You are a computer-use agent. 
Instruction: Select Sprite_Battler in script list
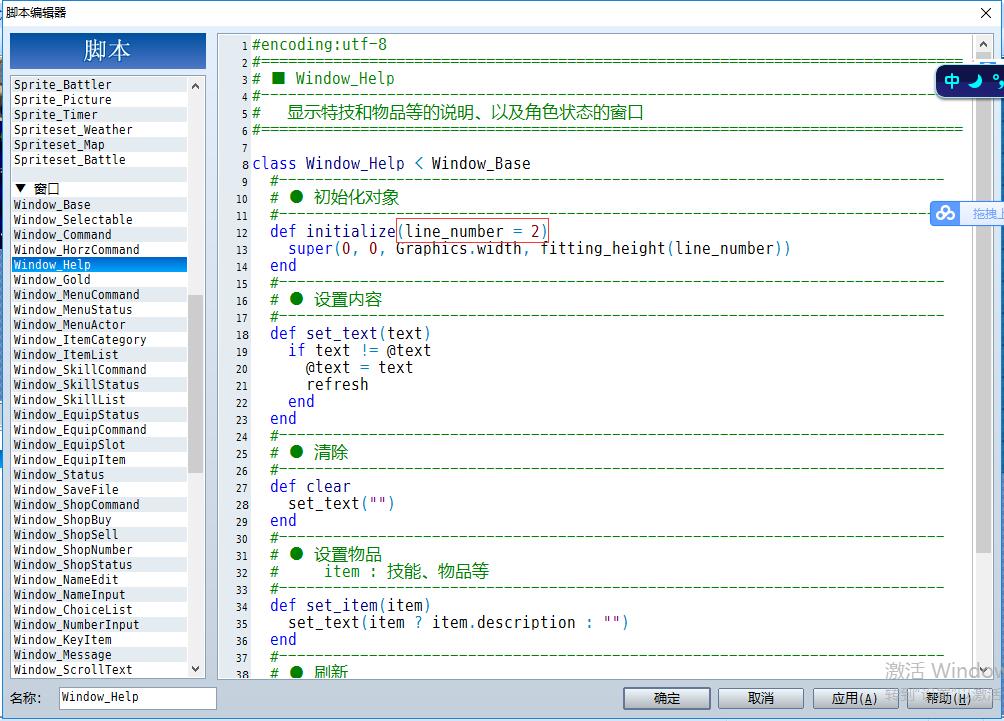pyautogui.click(x=99, y=85)
